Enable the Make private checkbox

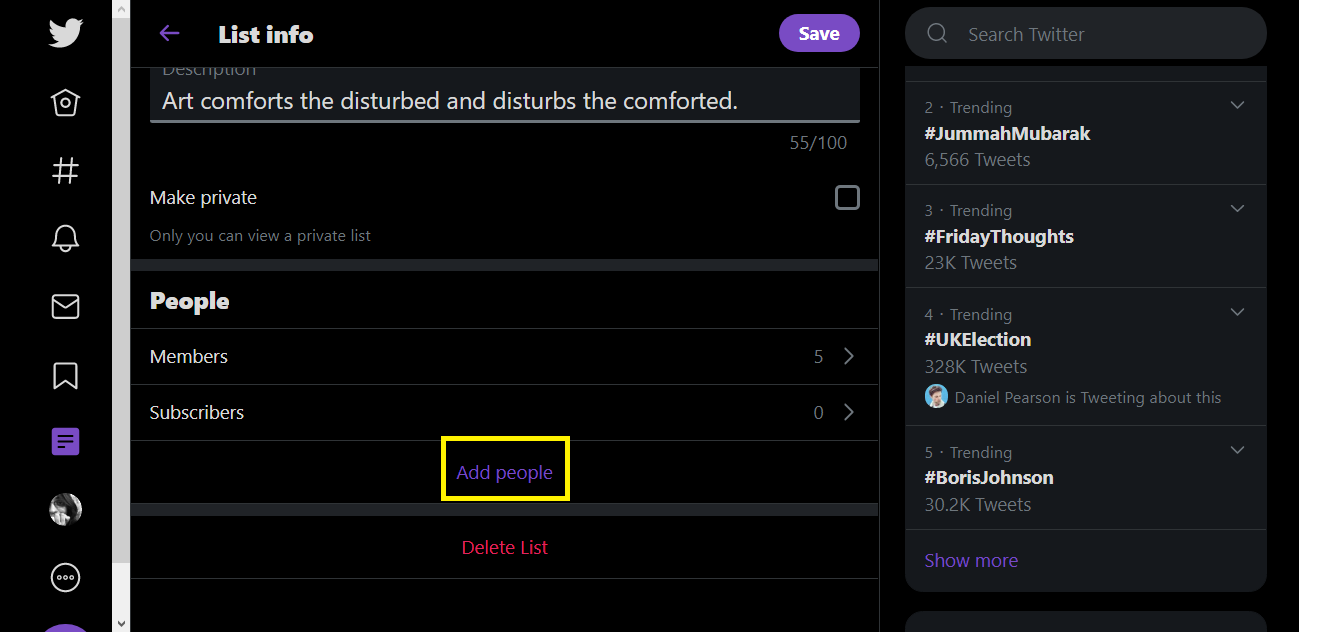coord(847,197)
